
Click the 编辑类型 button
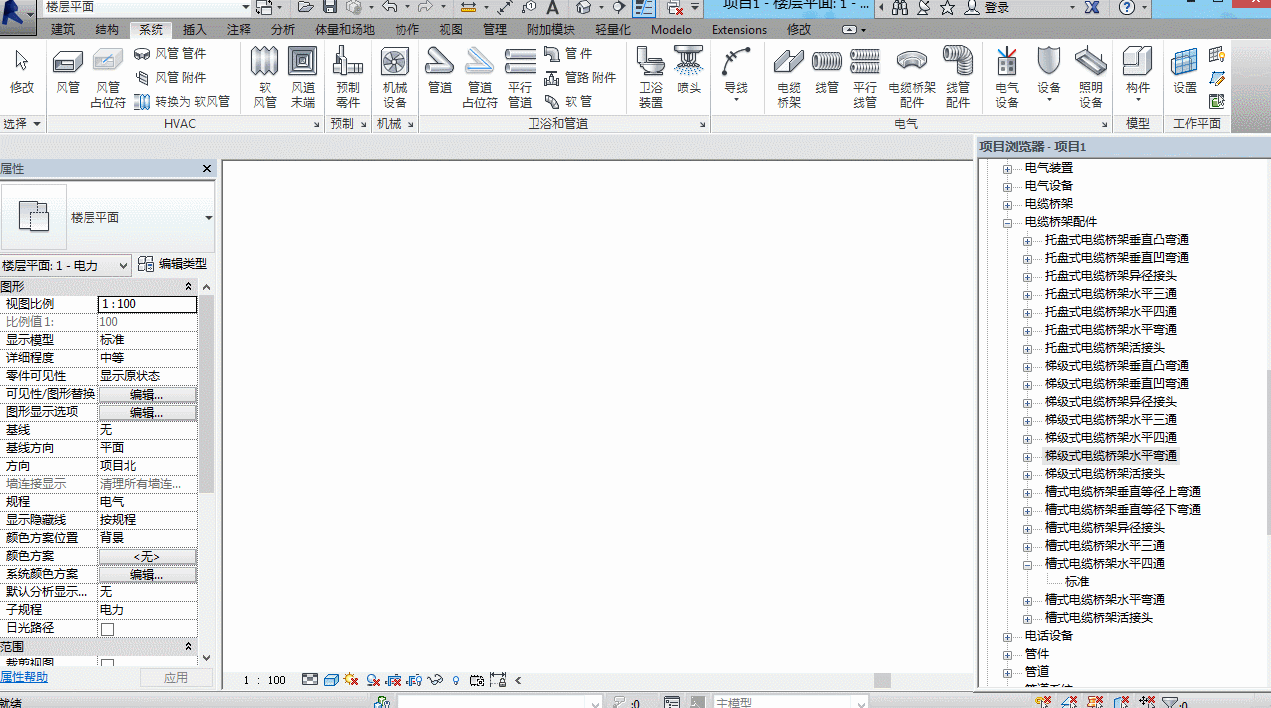pyautogui.click(x=173, y=264)
